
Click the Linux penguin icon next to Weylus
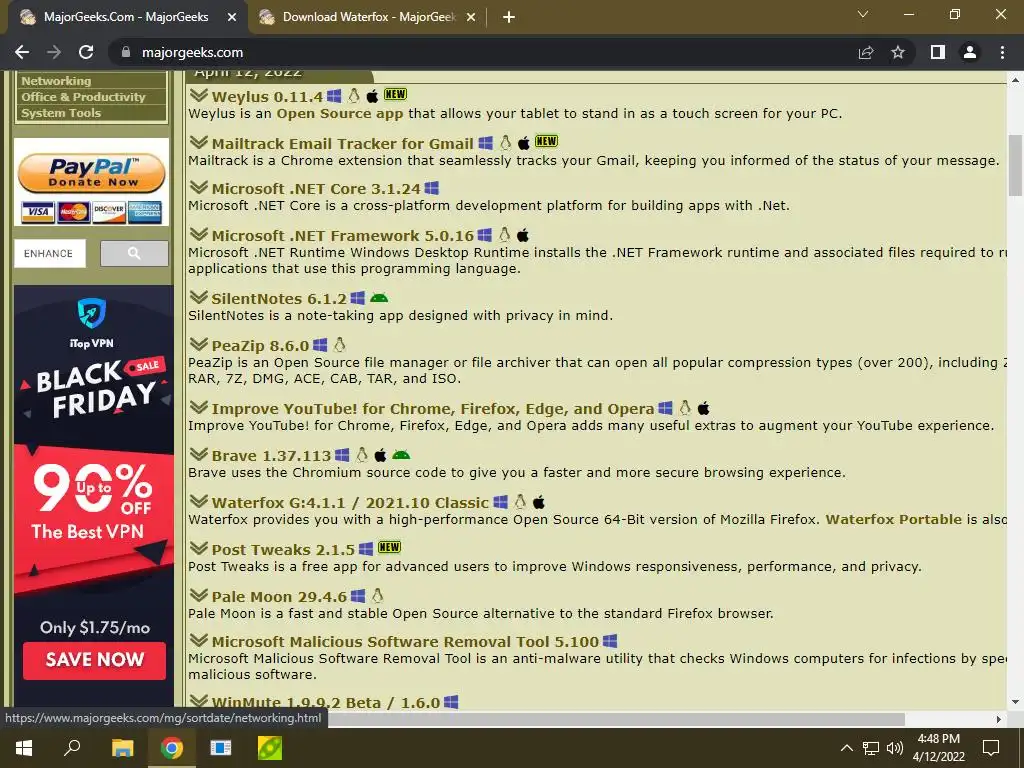tap(354, 96)
